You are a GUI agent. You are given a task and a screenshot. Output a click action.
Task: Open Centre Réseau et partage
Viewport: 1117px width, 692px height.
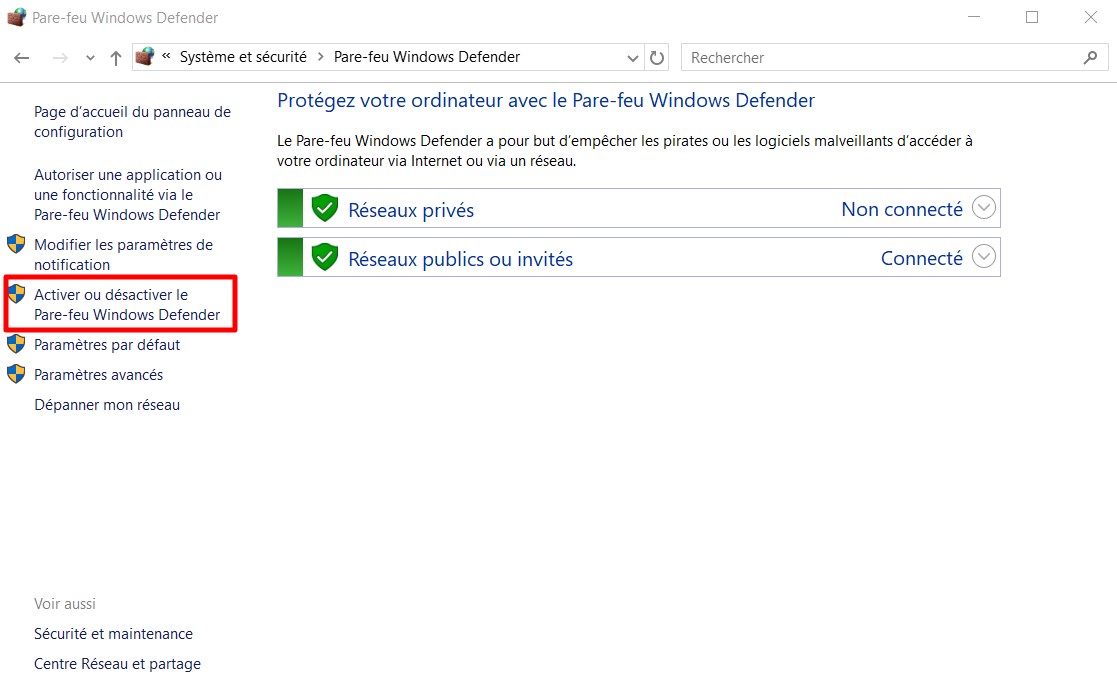pos(117,663)
